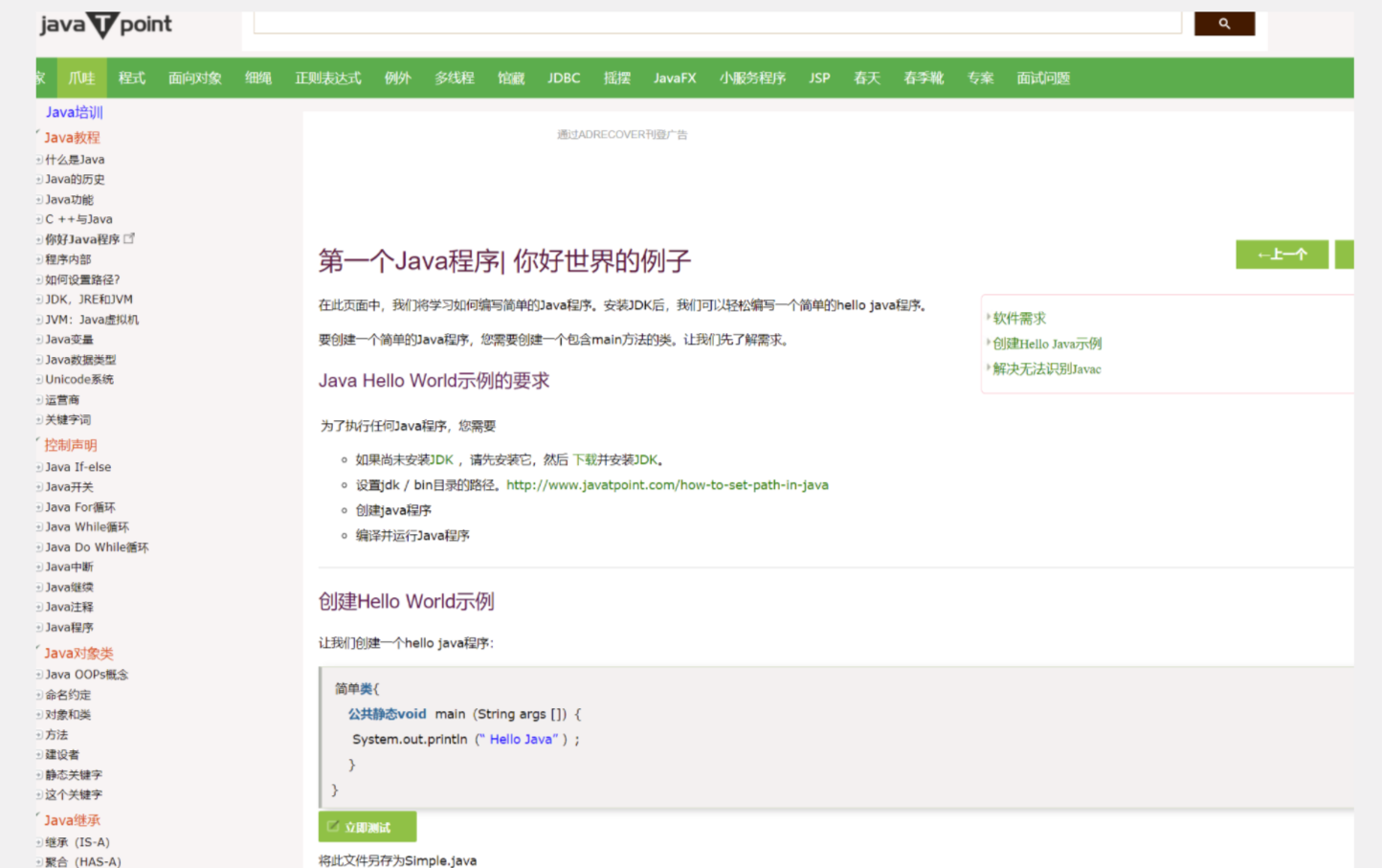Open Java For循环 sidebar link

(80, 507)
